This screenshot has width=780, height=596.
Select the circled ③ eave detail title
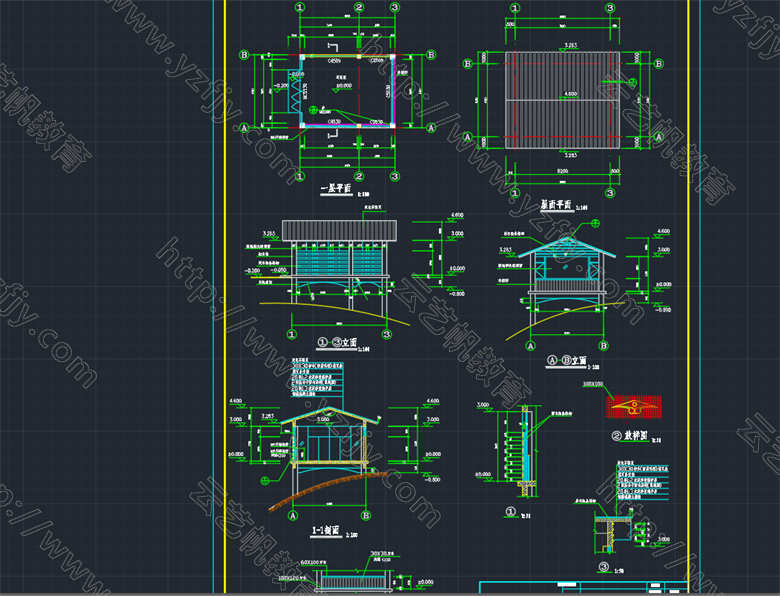coord(603,567)
